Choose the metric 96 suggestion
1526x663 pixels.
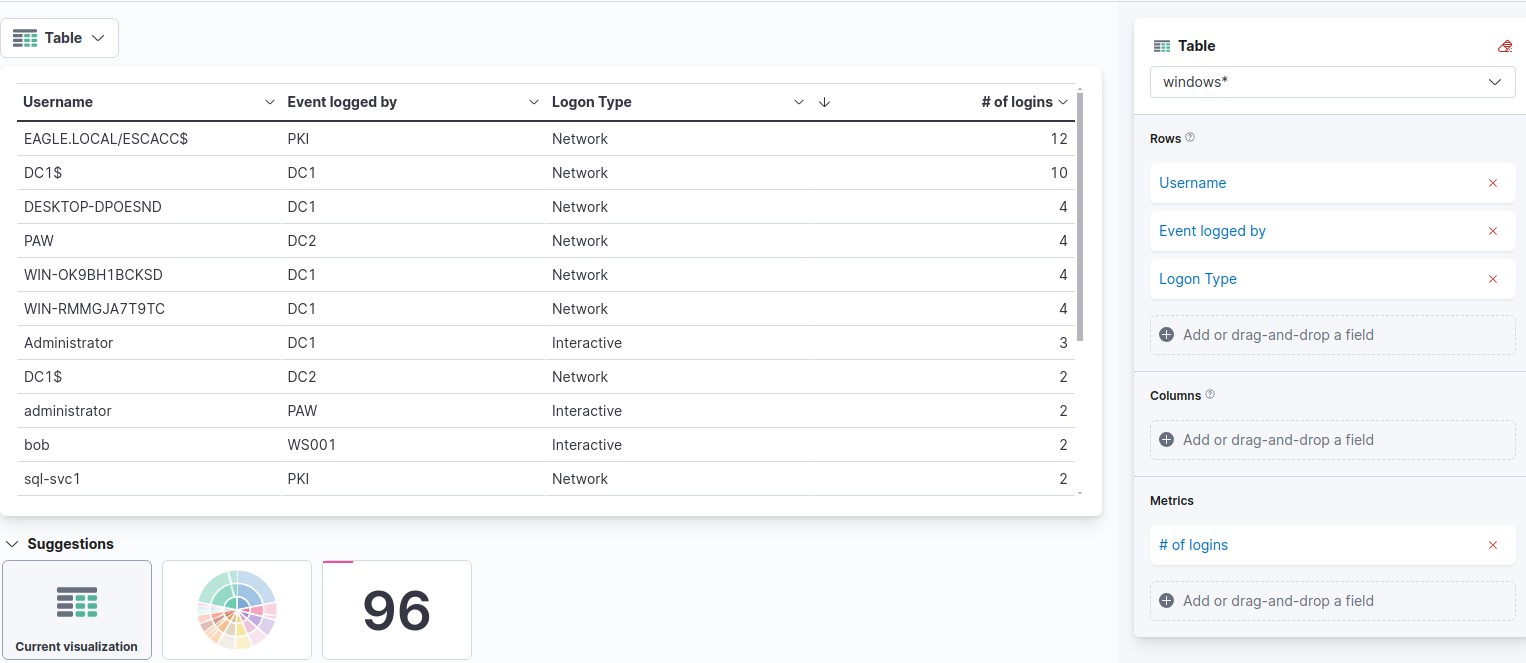pos(397,610)
